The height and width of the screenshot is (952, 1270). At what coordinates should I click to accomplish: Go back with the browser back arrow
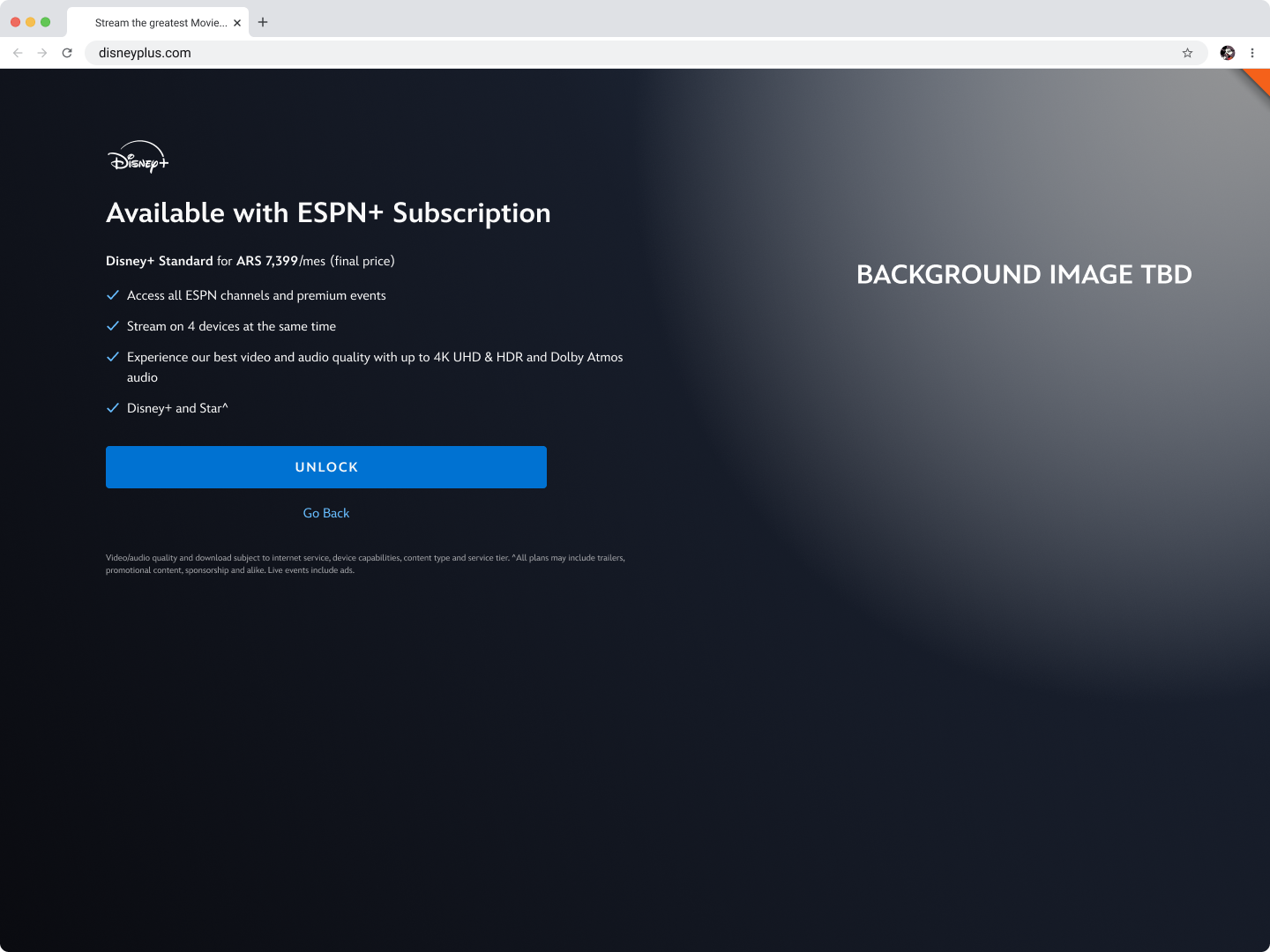(x=18, y=53)
